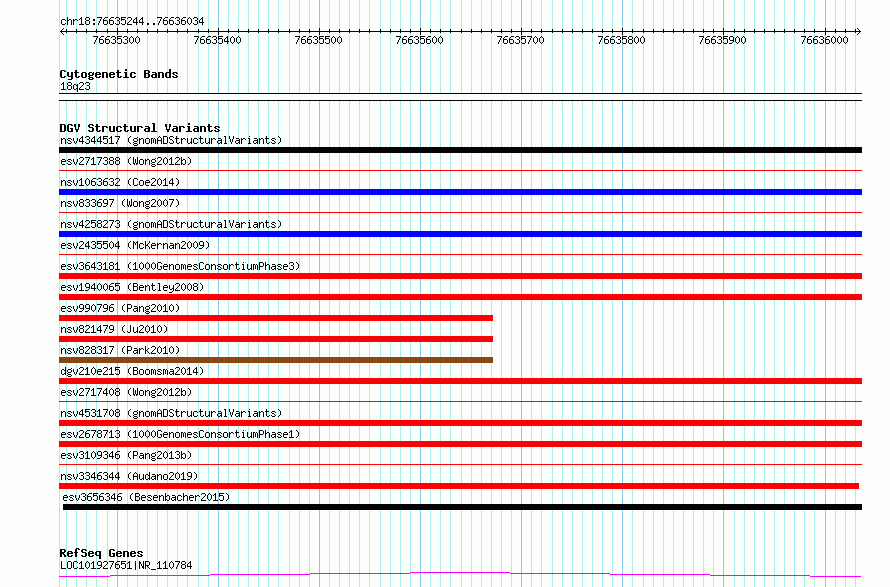Open variant esv2717388 (Wong2012b)

click(x=126, y=161)
